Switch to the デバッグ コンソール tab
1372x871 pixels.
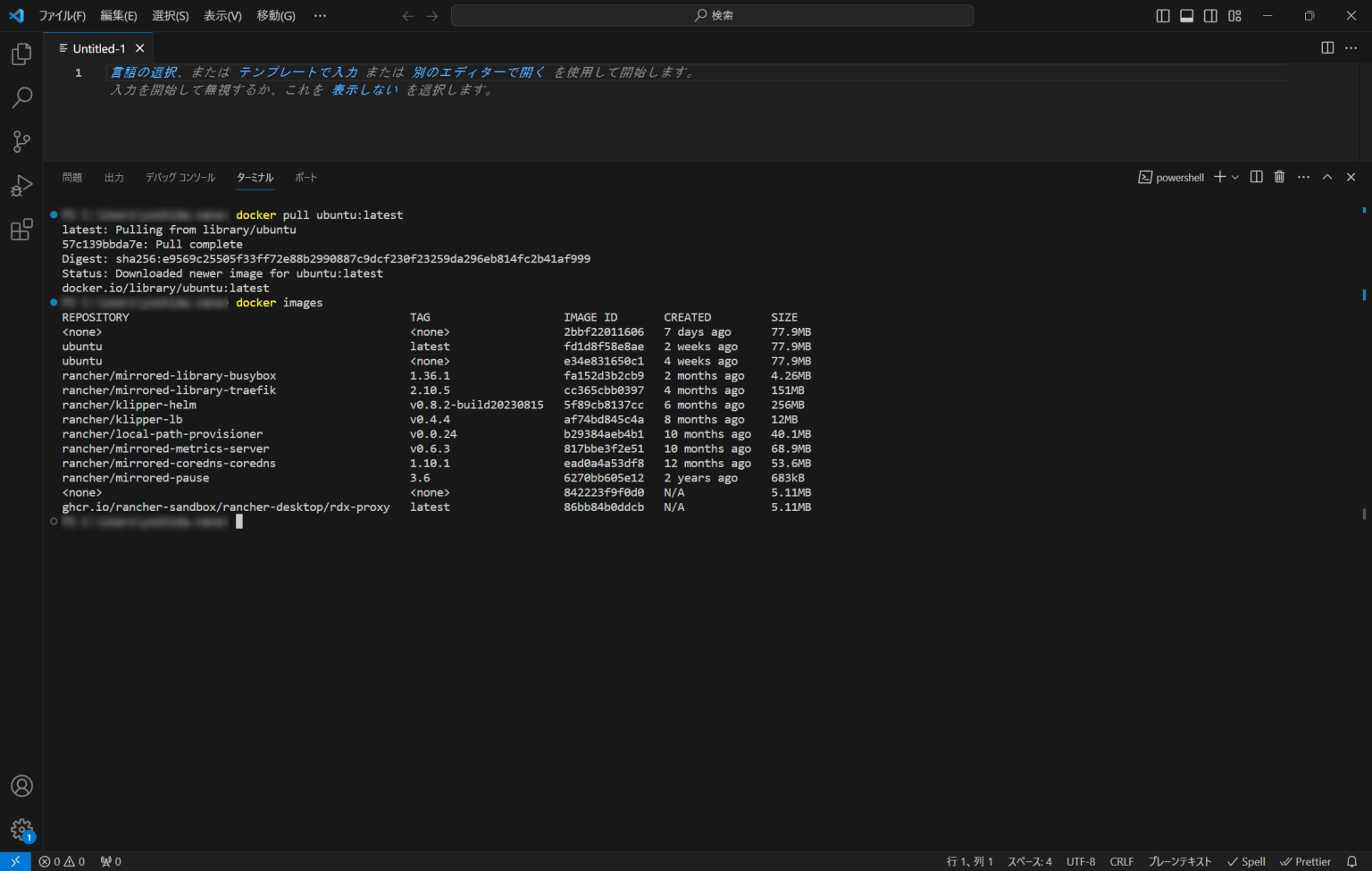coord(180,177)
